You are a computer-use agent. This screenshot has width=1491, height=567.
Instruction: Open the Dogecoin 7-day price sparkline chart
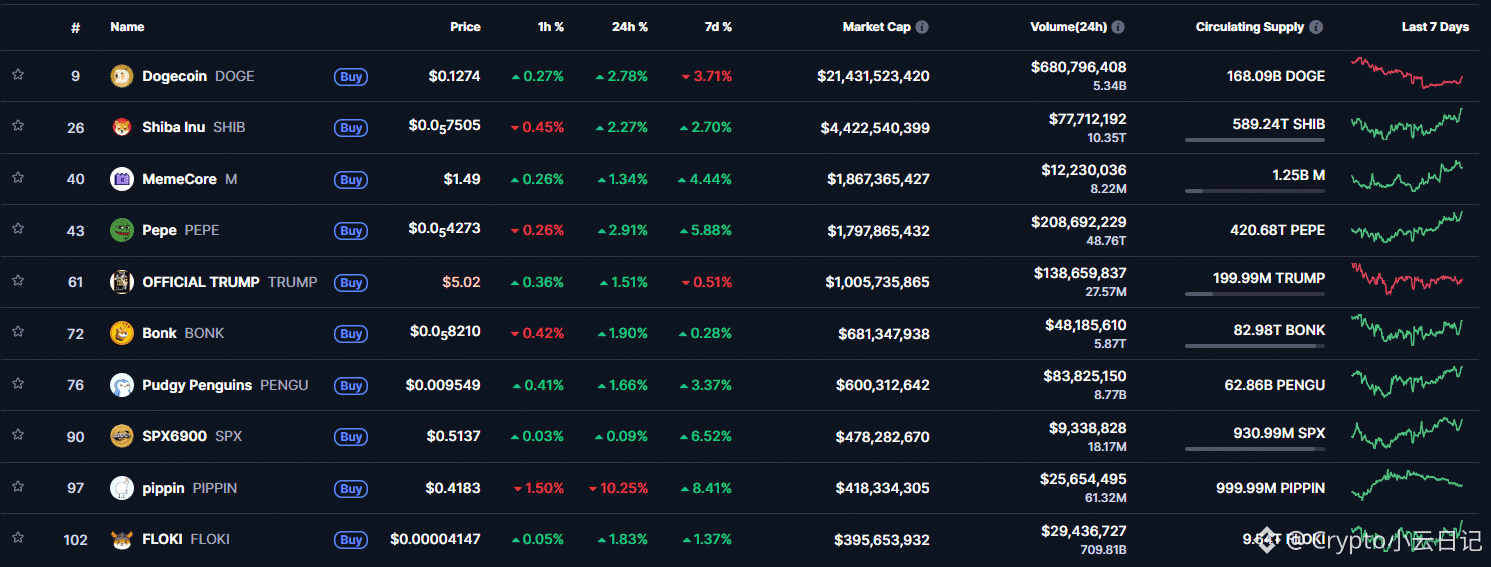1406,73
